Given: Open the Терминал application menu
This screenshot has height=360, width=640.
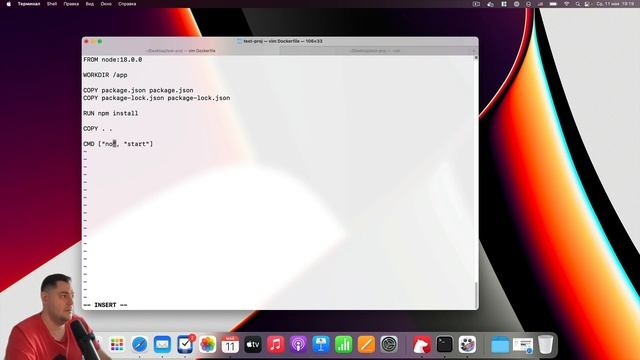Looking at the screenshot, I should tap(29, 4).
